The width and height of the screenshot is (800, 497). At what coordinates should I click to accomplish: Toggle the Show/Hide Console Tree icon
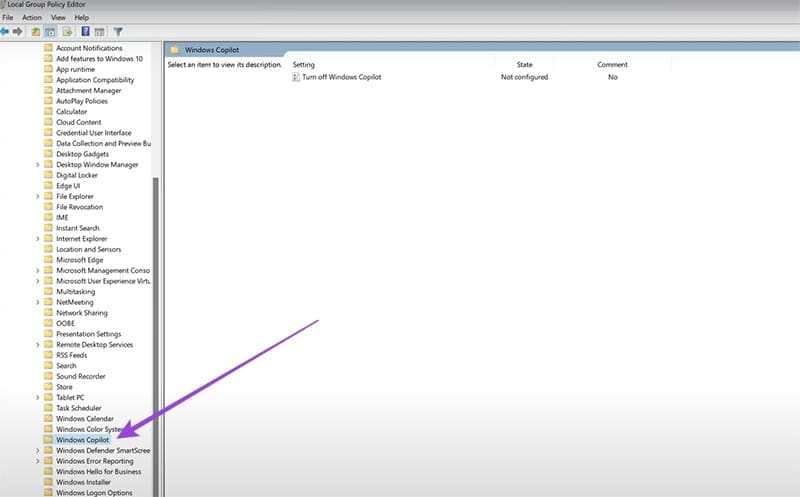(x=50, y=32)
